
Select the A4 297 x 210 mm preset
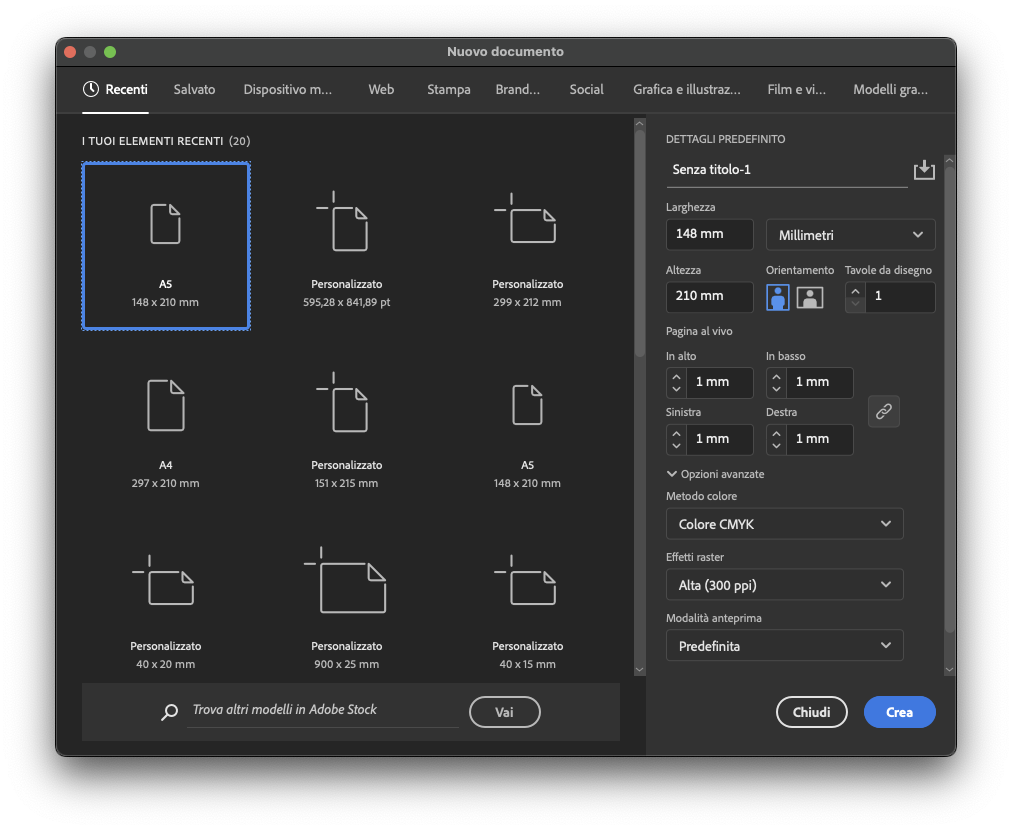[x=166, y=430]
